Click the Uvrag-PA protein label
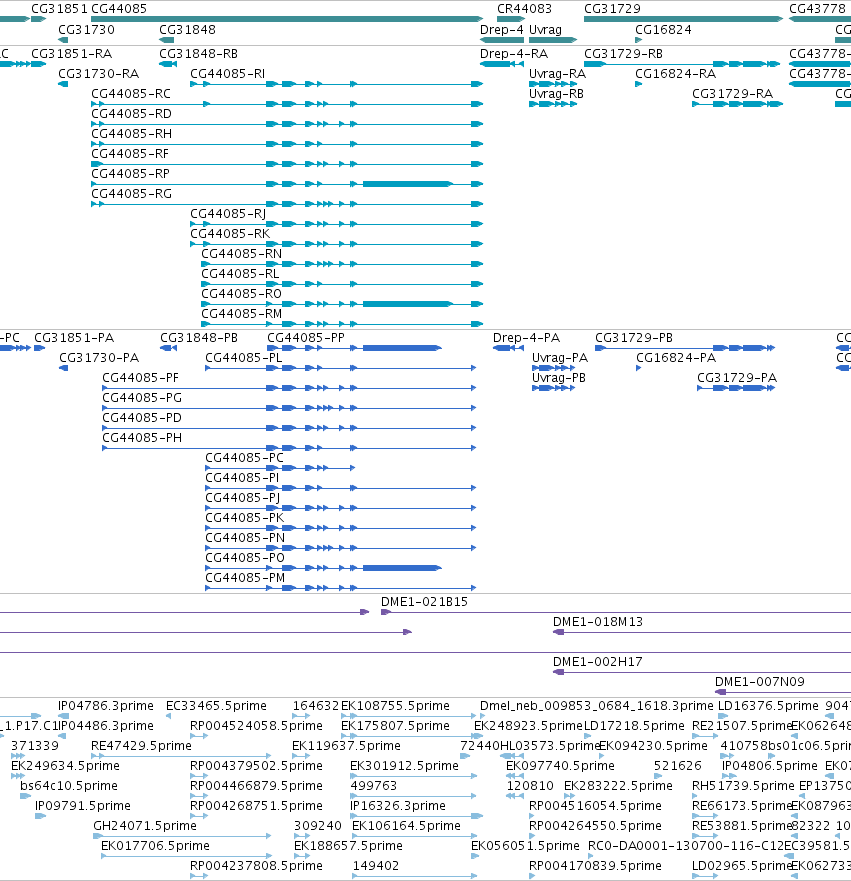This screenshot has height=881, width=851. (560, 358)
